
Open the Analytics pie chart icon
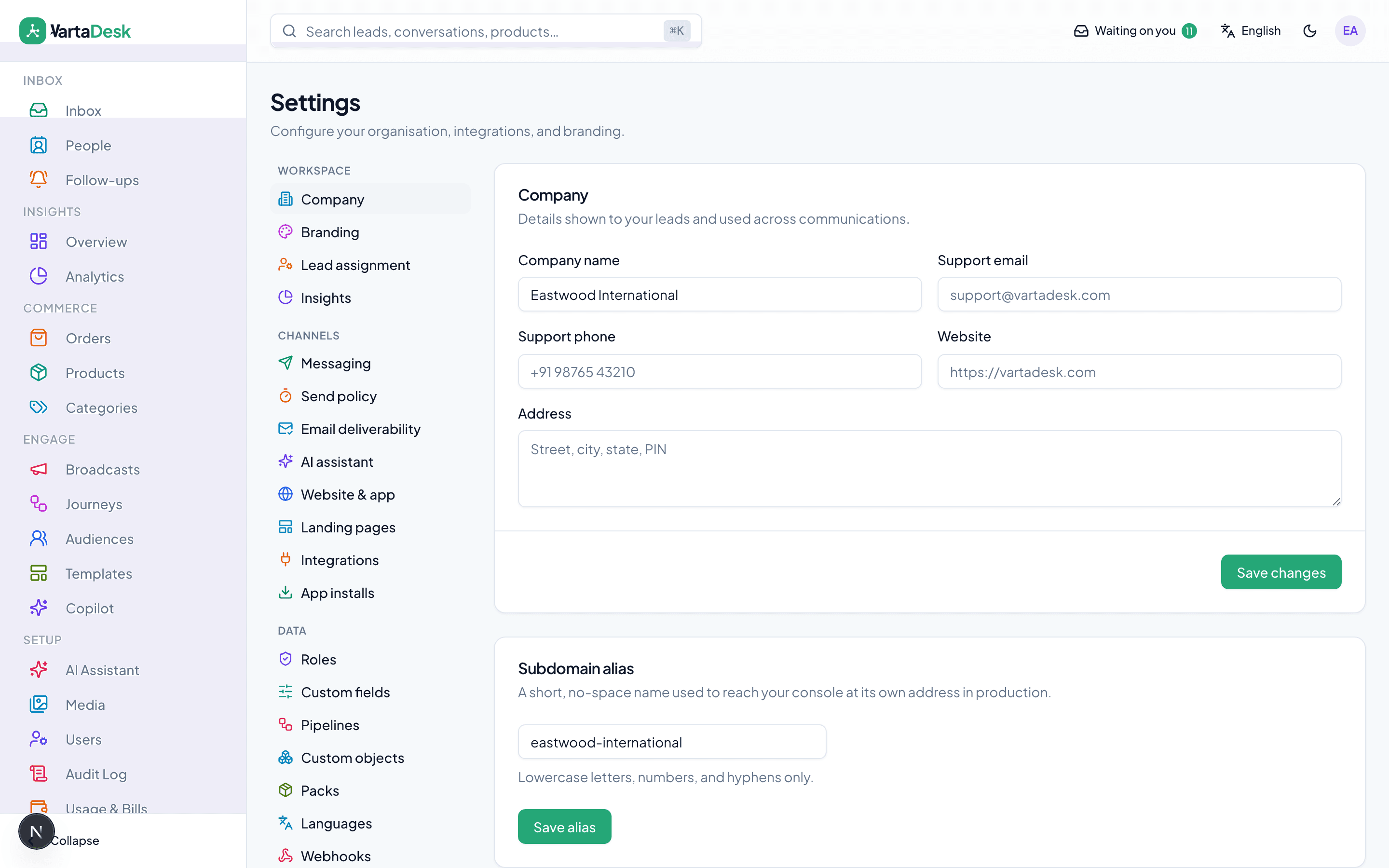tap(39, 276)
